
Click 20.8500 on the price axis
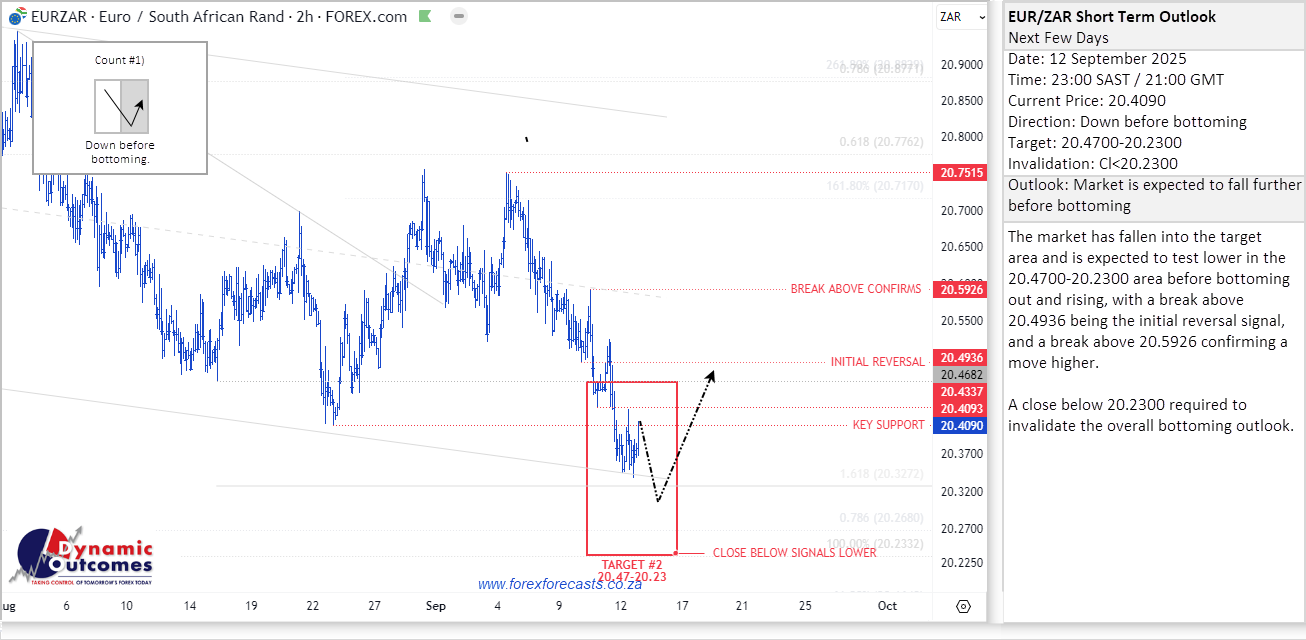pyautogui.click(x=961, y=101)
